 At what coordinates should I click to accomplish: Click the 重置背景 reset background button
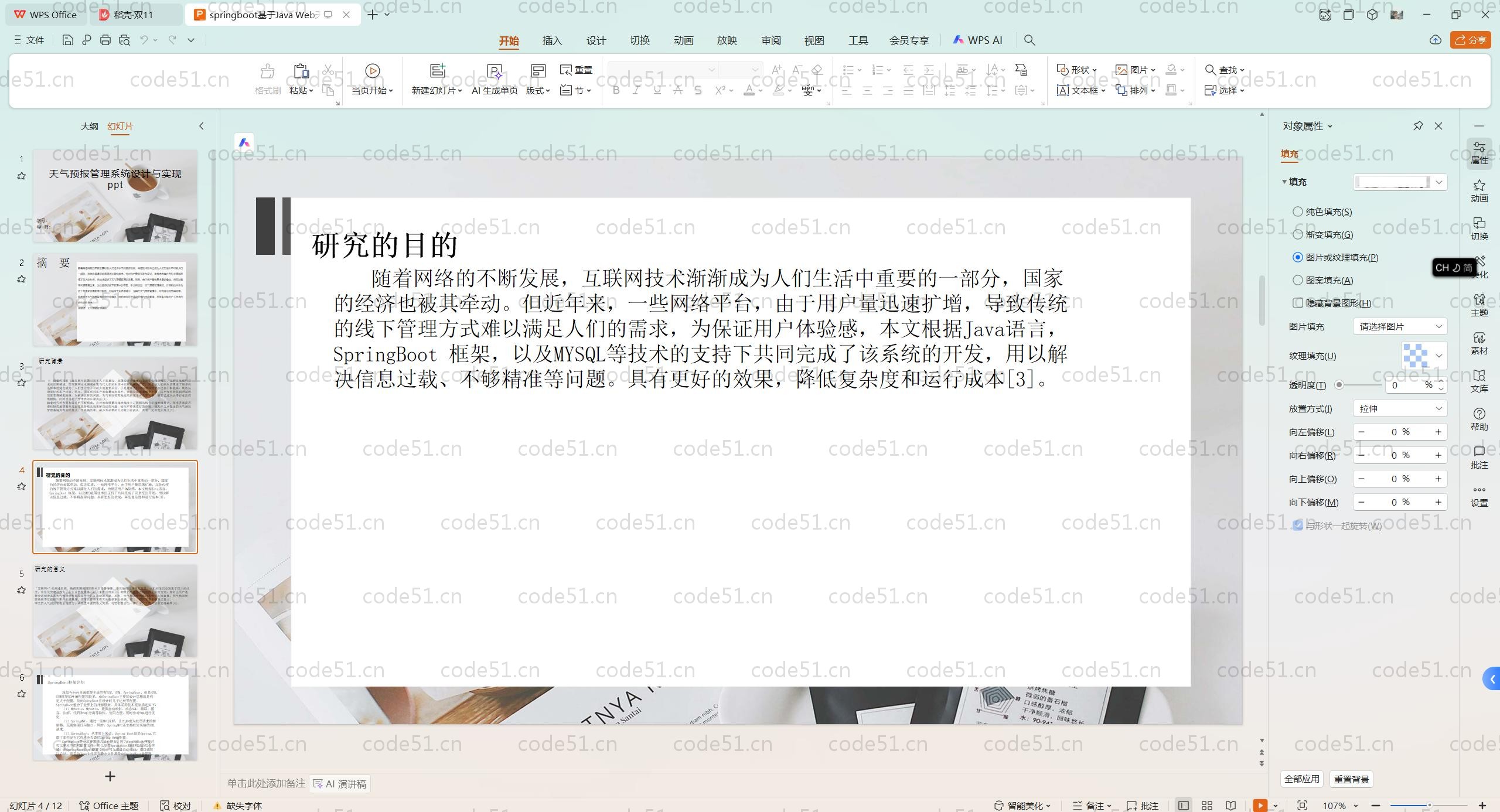[x=1351, y=779]
